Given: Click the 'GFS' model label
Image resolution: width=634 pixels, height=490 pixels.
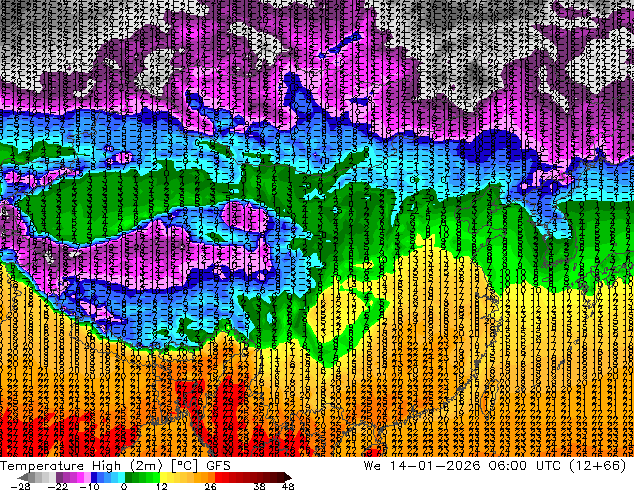Looking at the screenshot, I should [x=218, y=466].
